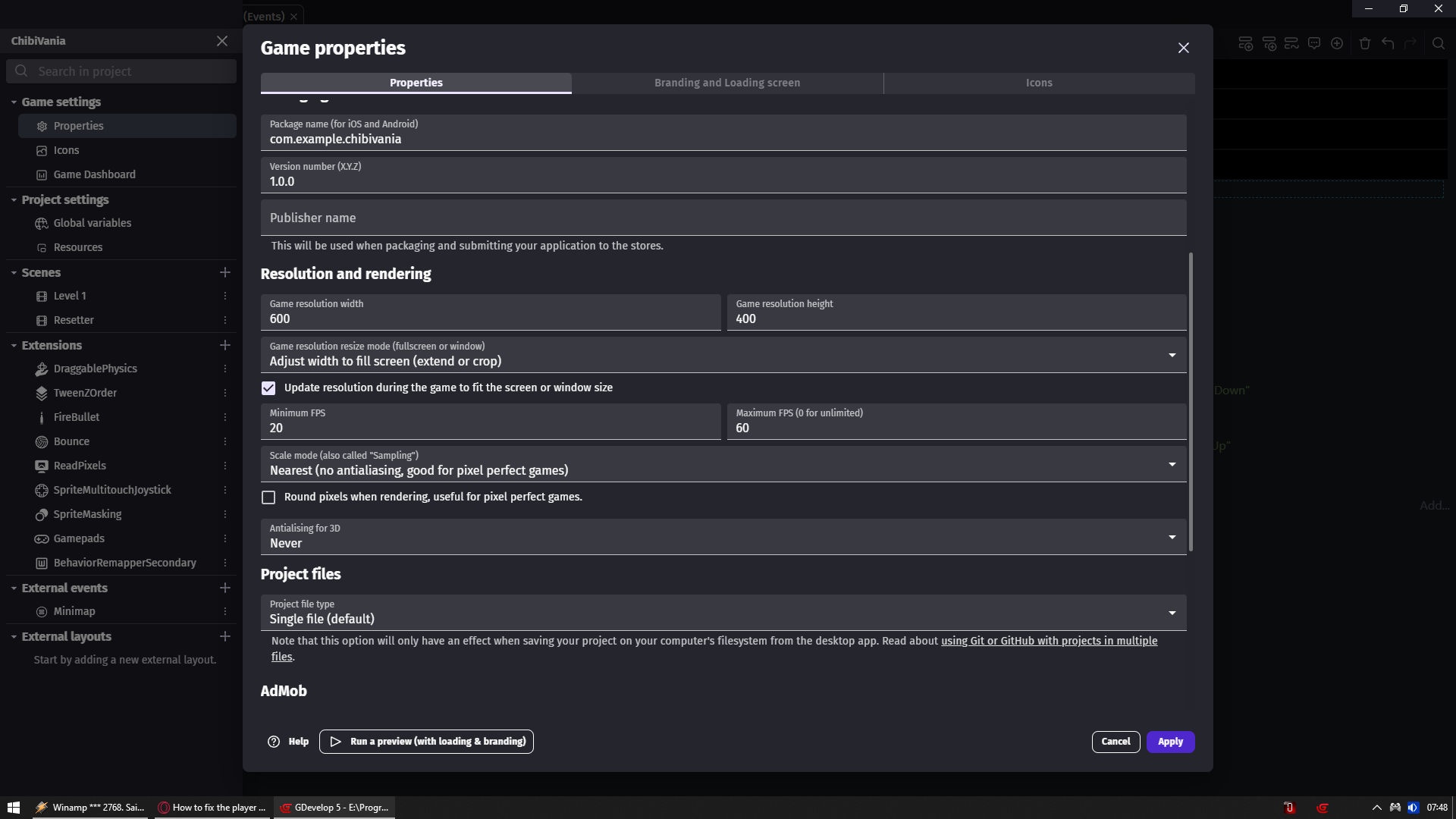This screenshot has width=1456, height=819.
Task: Undo the last action
Action: (1389, 43)
